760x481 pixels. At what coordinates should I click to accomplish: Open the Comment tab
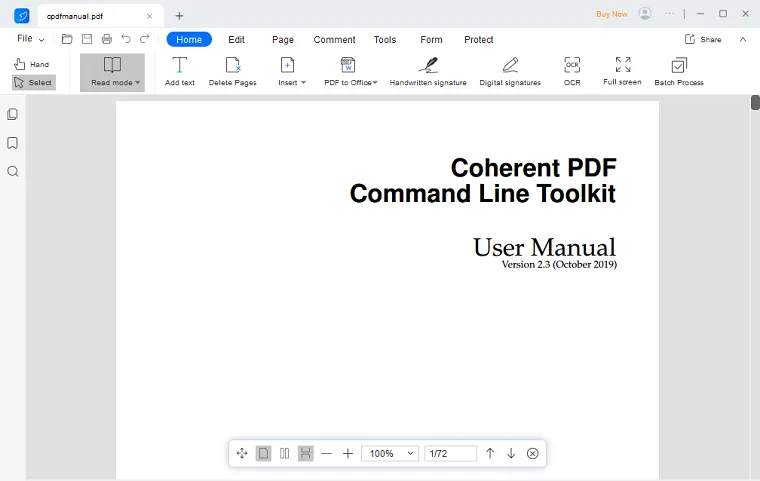334,39
